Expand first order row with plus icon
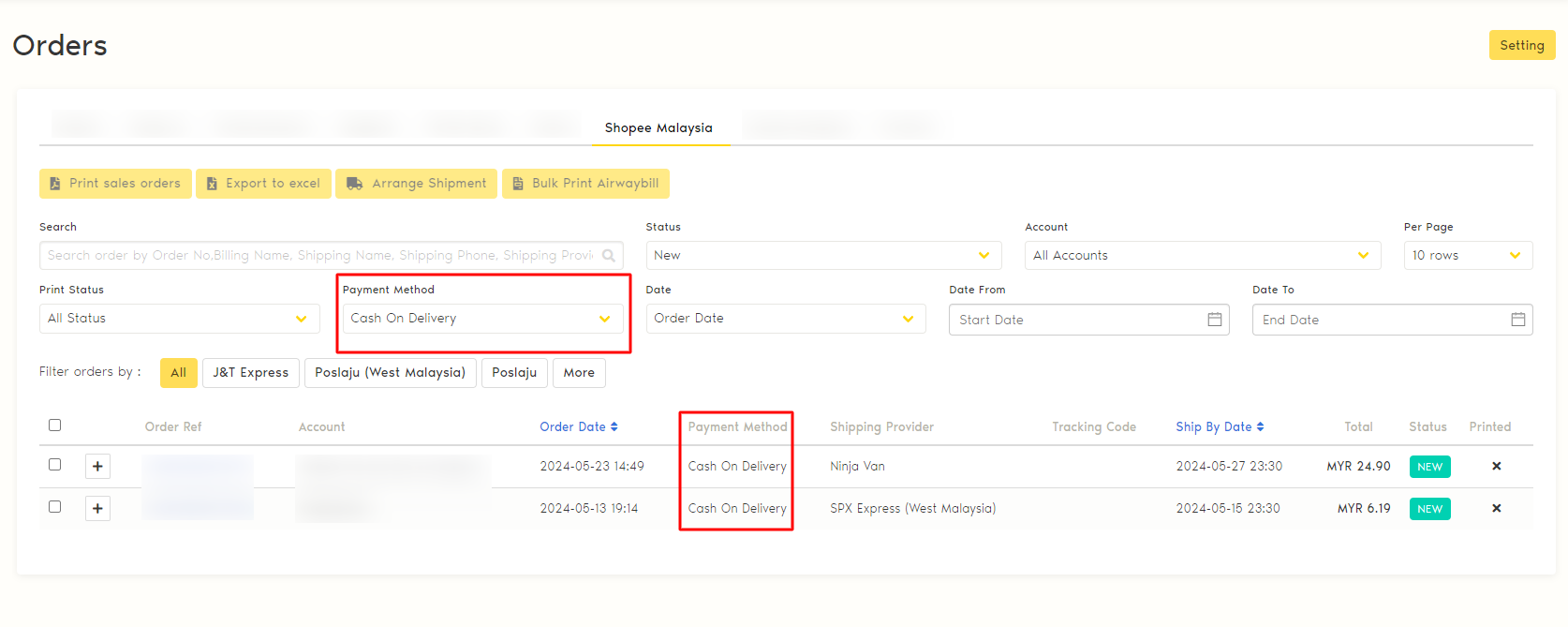The height and width of the screenshot is (627, 1568). click(x=97, y=466)
